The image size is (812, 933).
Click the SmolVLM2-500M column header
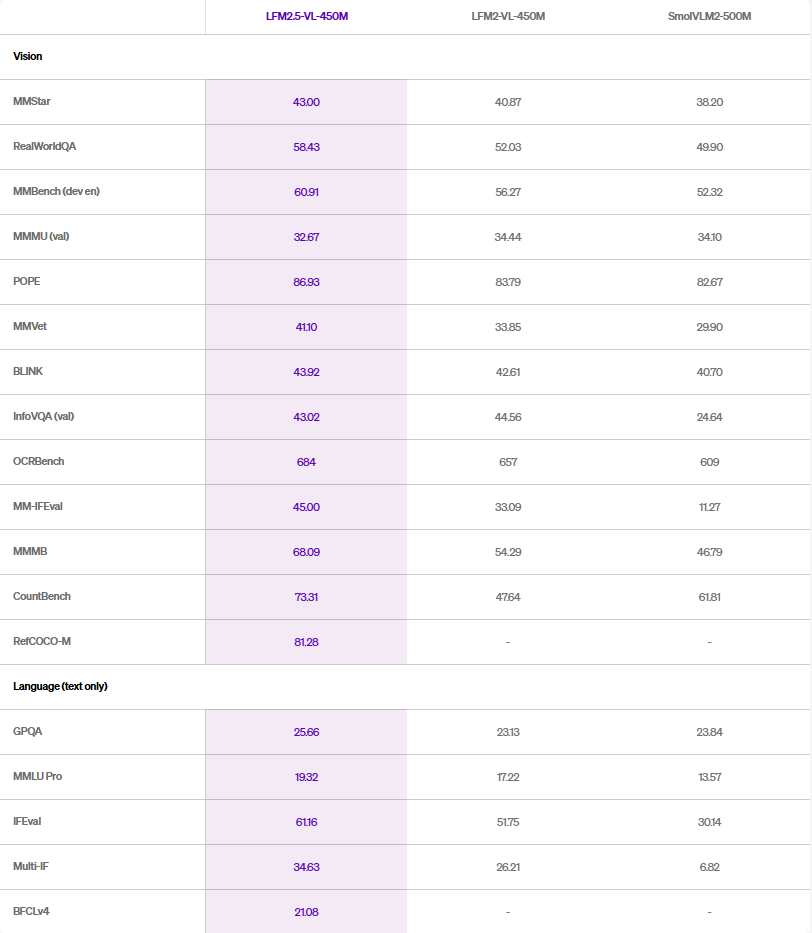(709, 17)
